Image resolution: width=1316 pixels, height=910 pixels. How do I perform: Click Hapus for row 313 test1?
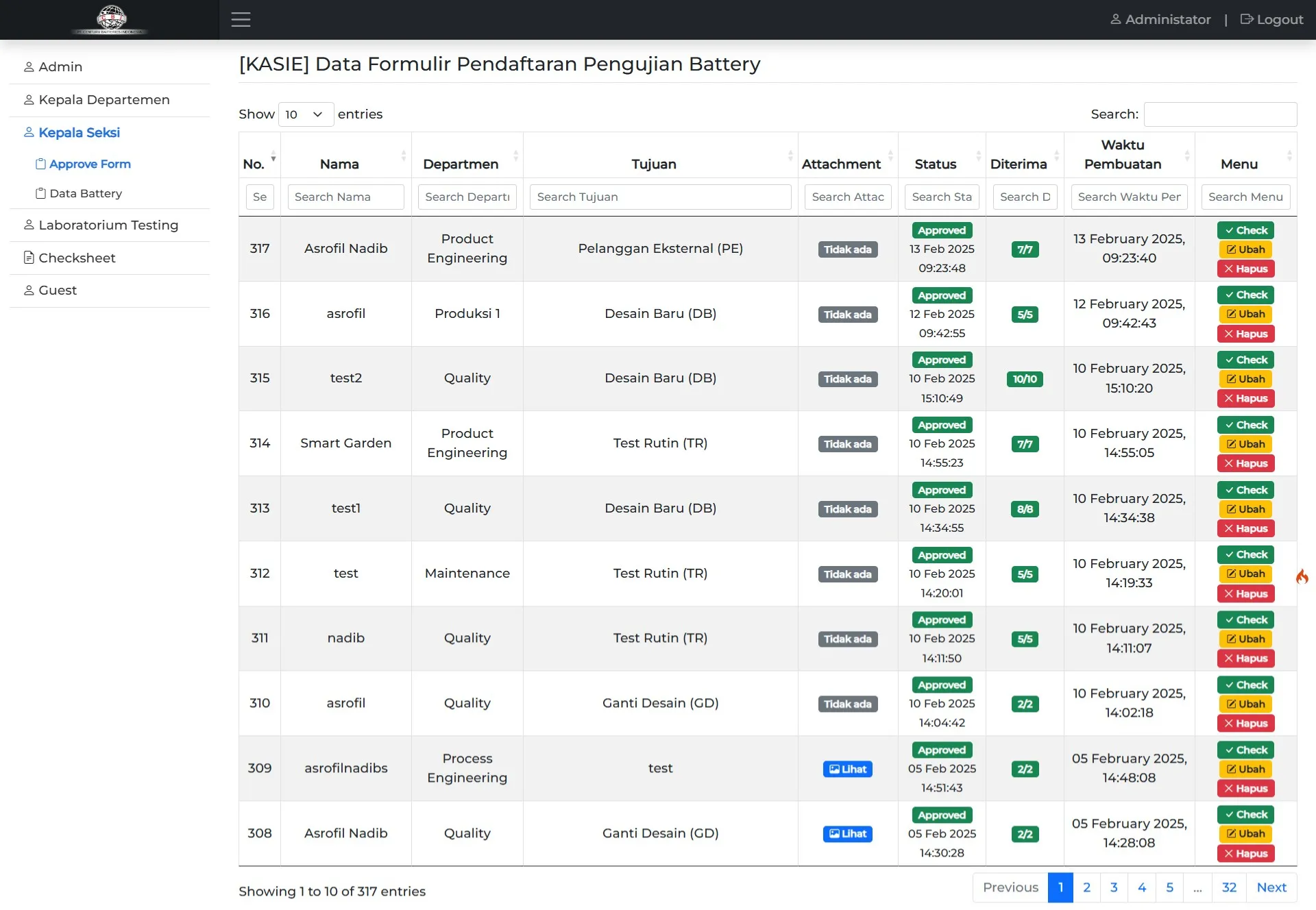[1245, 529]
